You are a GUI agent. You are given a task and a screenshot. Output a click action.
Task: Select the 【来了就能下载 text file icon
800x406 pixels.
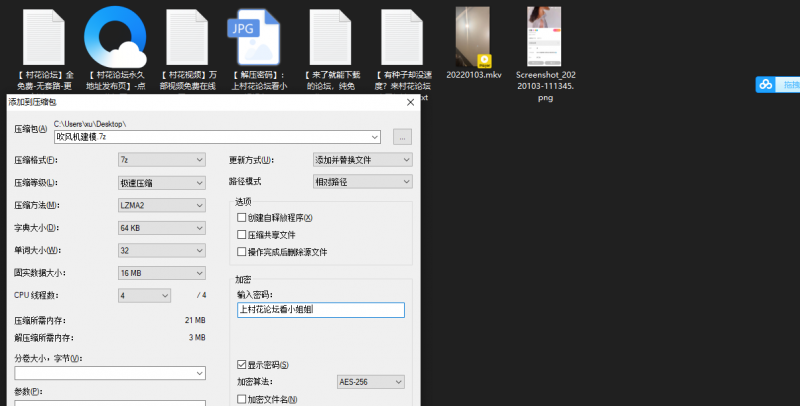pos(329,37)
